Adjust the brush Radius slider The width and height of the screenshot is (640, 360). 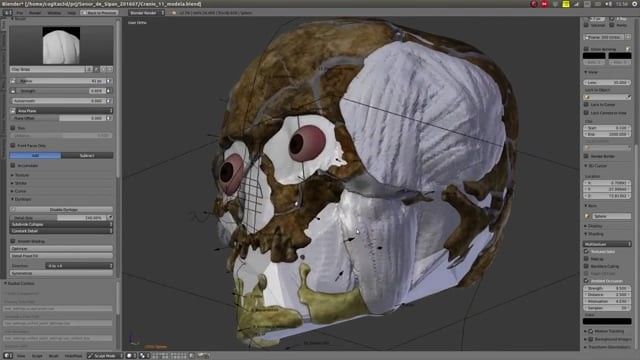pos(61,81)
